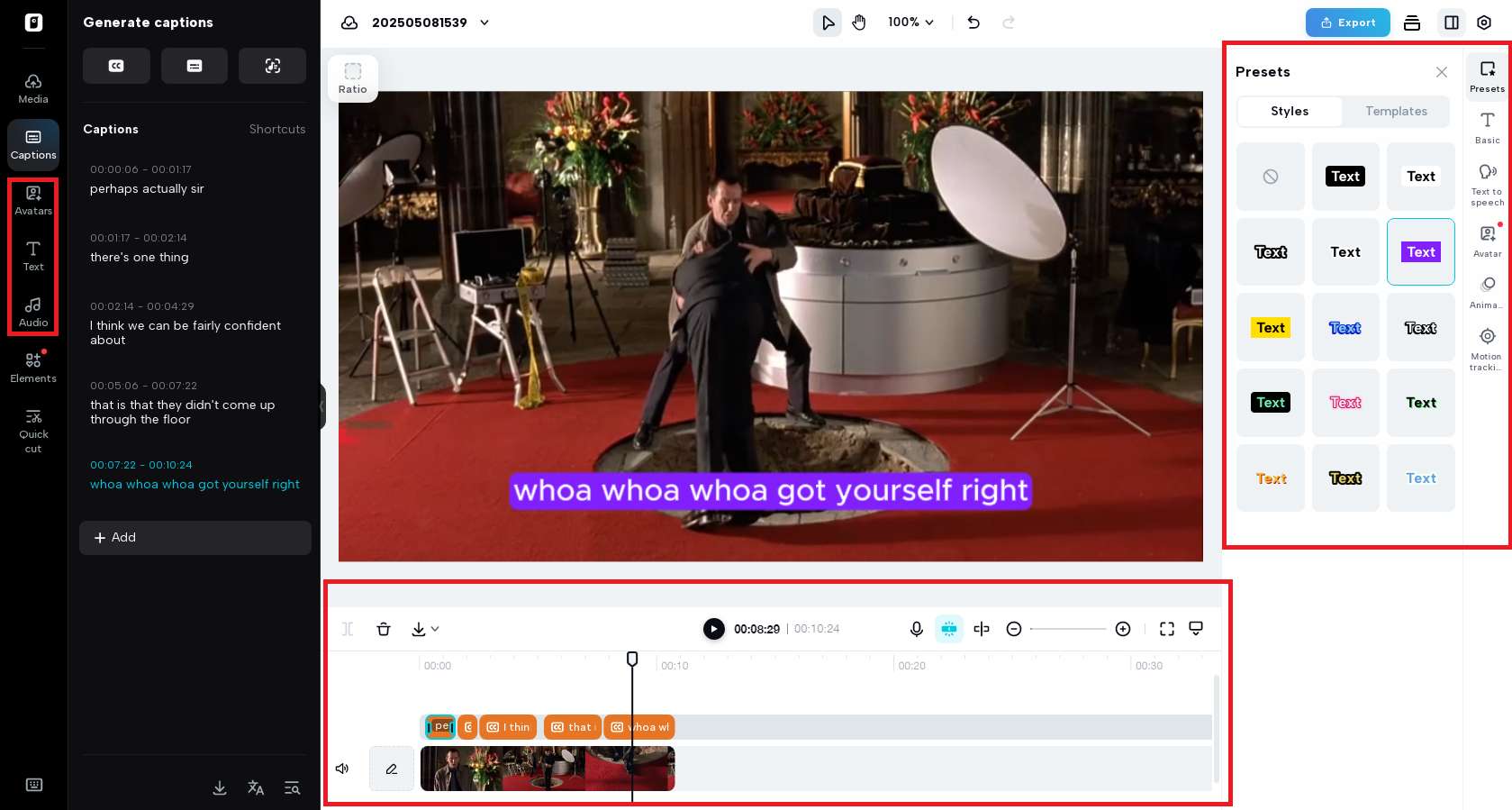Viewport: 1512px width, 810px height.
Task: Open the project name dropdown chevron
Action: pyautogui.click(x=484, y=23)
